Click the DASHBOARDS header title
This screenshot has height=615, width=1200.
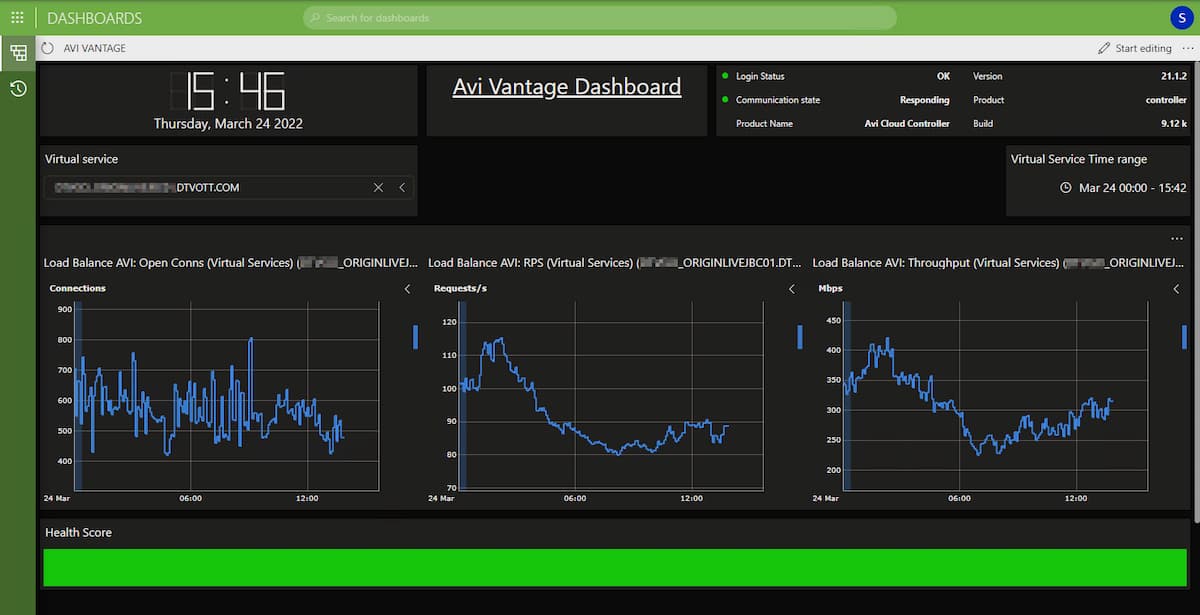pos(94,18)
